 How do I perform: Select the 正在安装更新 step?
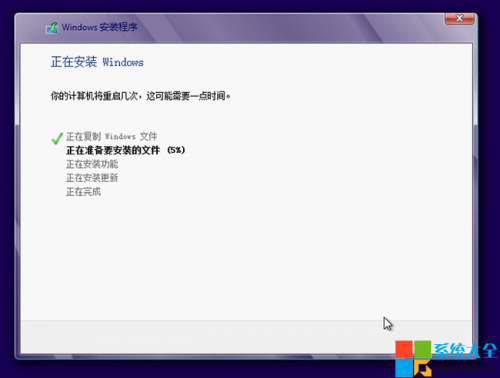click(x=92, y=178)
